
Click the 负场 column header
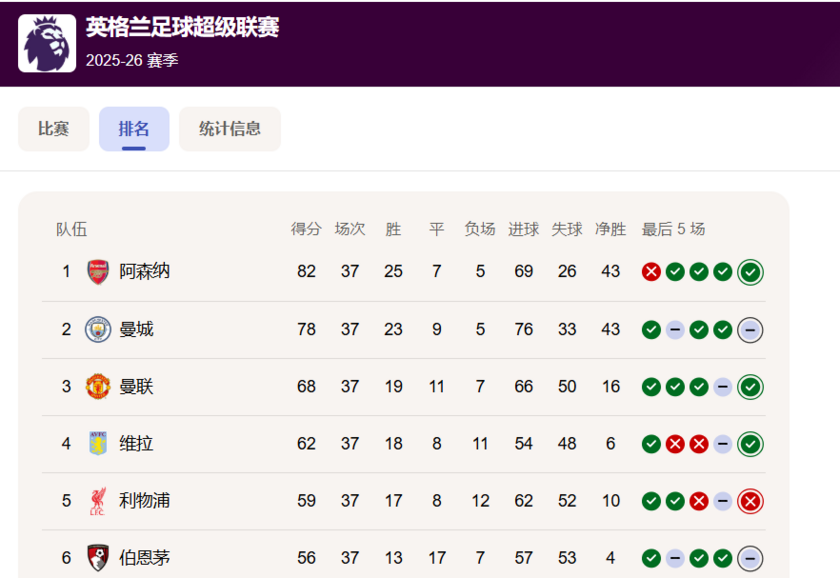(x=480, y=229)
